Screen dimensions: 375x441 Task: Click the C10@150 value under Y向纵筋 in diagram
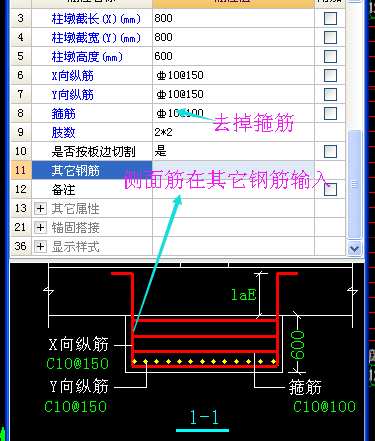point(76,407)
